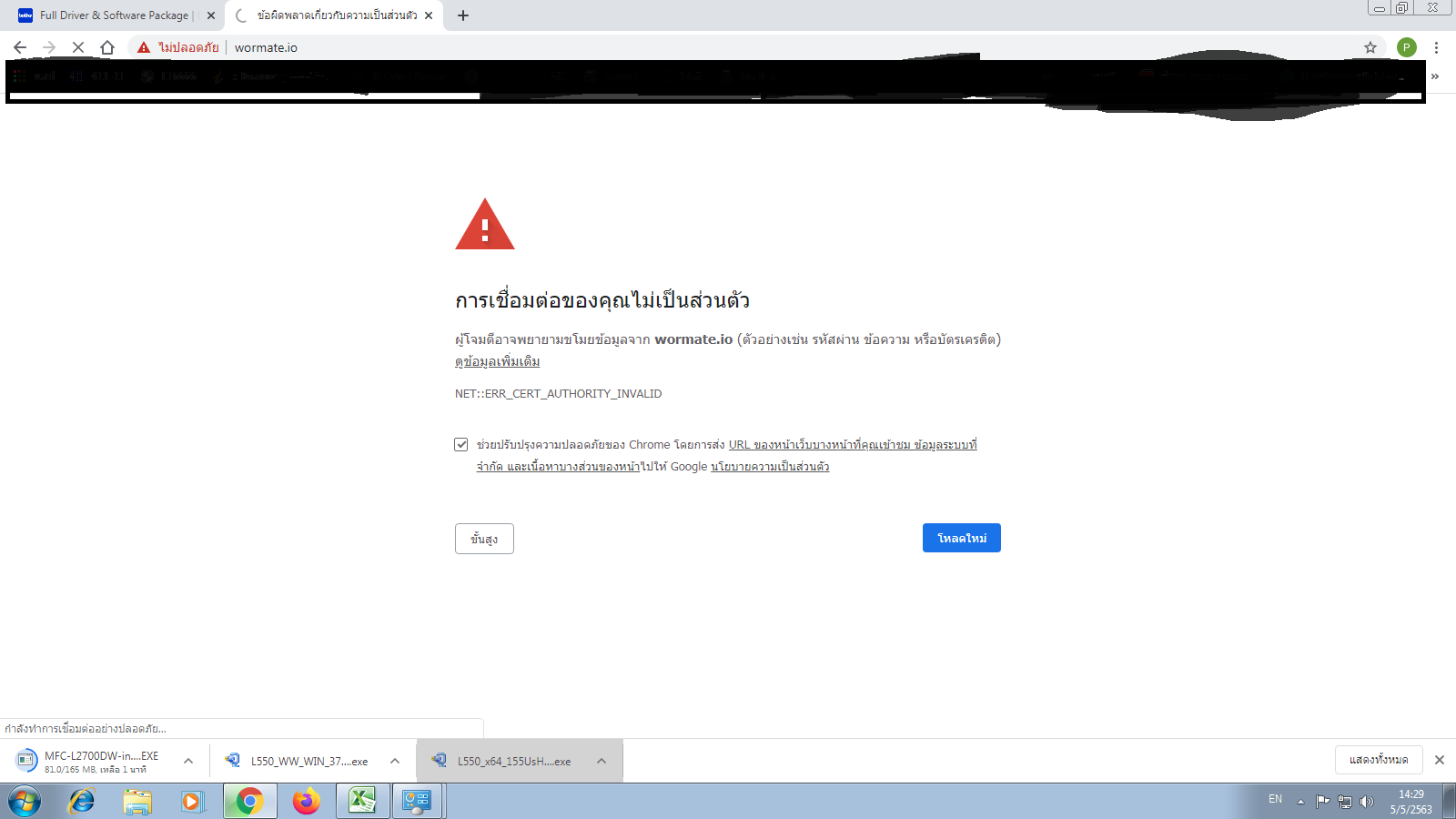The height and width of the screenshot is (819, 1456).
Task: Open a new tab
Action: pos(463,15)
